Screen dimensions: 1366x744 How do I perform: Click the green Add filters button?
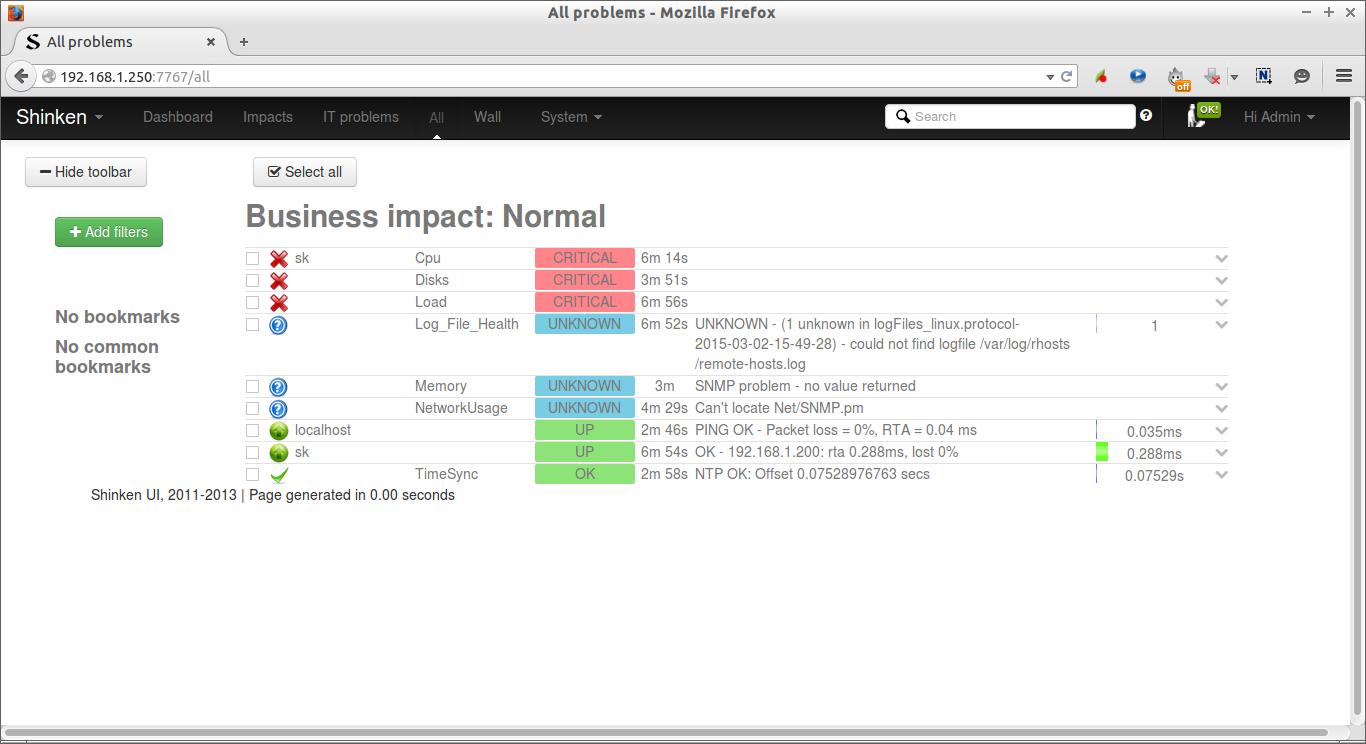pos(109,232)
